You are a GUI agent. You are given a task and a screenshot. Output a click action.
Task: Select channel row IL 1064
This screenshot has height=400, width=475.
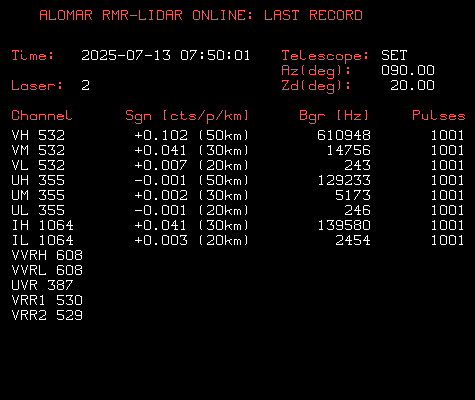(x=43, y=240)
